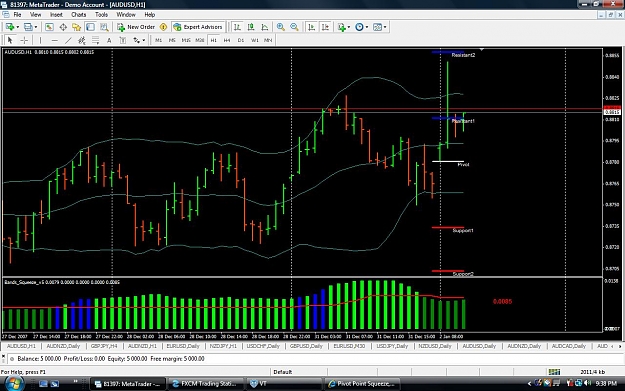Open the Strategy Tester

click(x=104, y=27)
